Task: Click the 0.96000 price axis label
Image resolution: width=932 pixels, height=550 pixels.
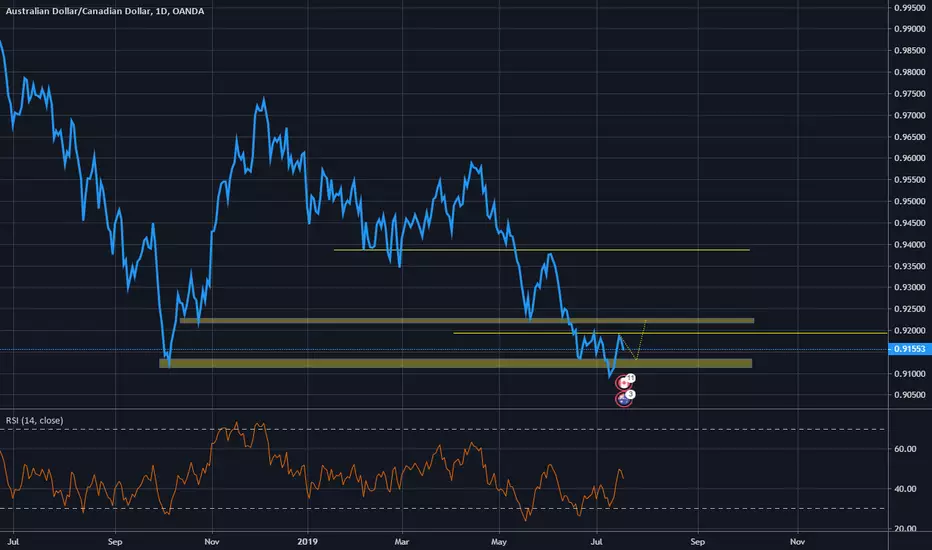Action: pos(909,158)
